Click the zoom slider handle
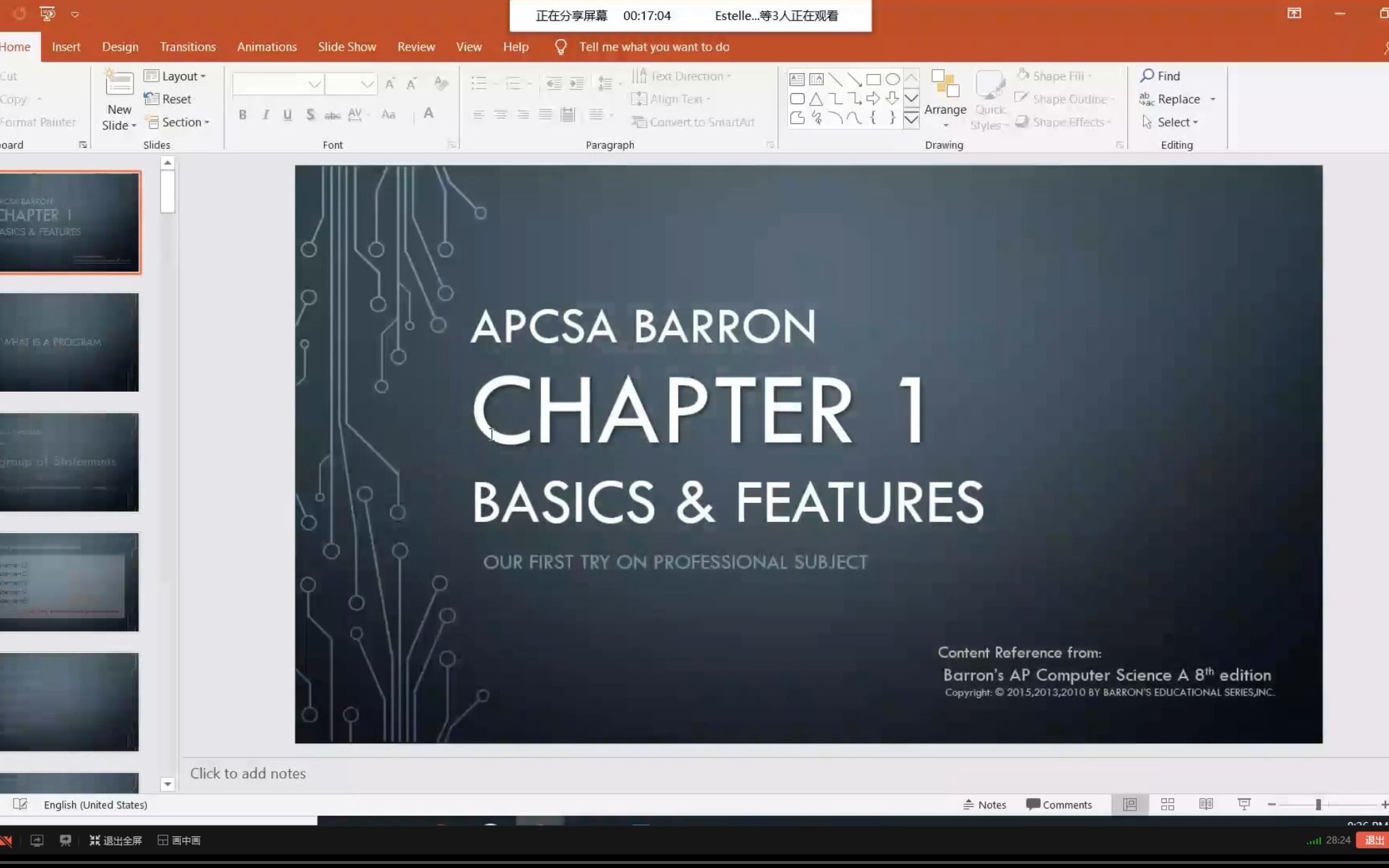The image size is (1389, 868). coord(1318,804)
